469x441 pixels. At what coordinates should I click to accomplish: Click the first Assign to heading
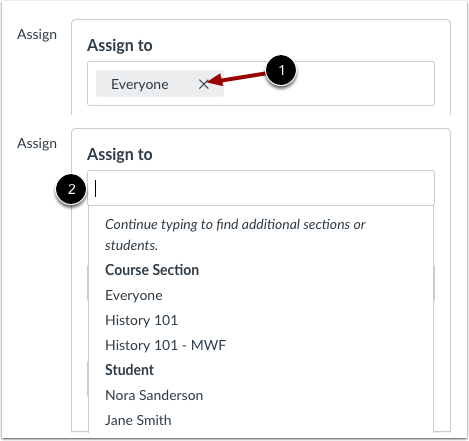point(120,45)
